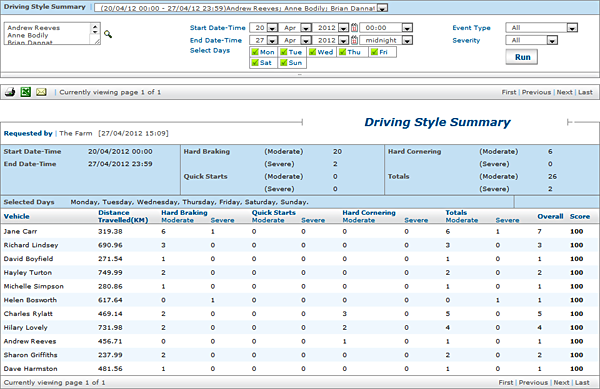Open the Start Date calendar picker icon
600x389 pixels.
[354, 28]
